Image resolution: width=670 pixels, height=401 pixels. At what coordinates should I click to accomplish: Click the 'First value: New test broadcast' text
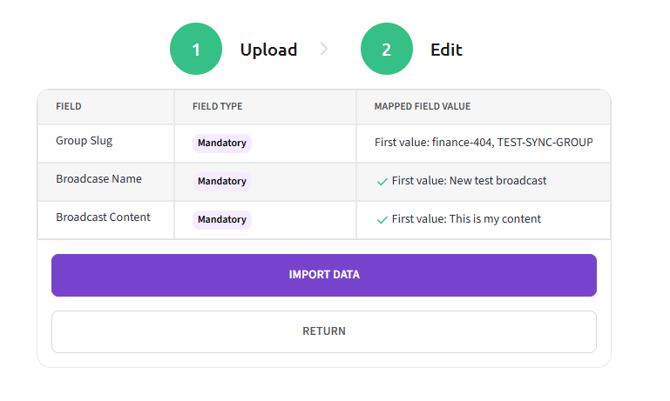tap(469, 181)
